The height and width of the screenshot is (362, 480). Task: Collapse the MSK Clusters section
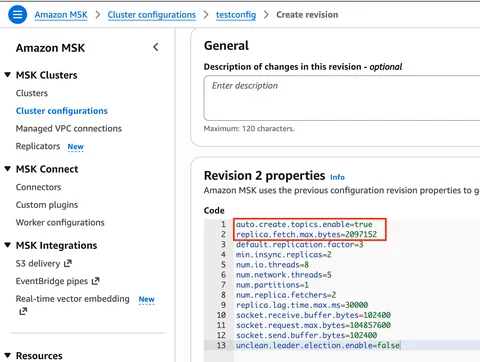(x=8, y=75)
